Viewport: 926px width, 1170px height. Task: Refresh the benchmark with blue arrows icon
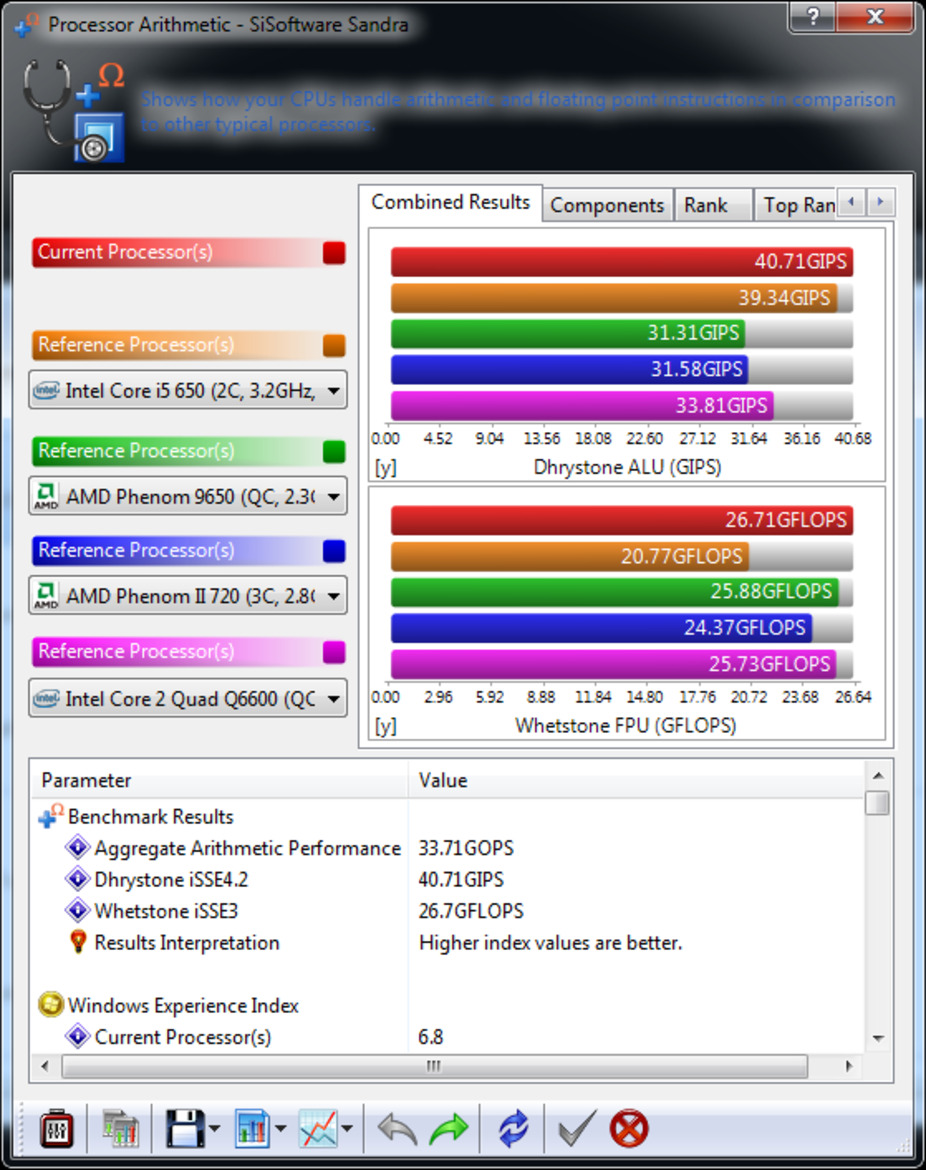[513, 1128]
